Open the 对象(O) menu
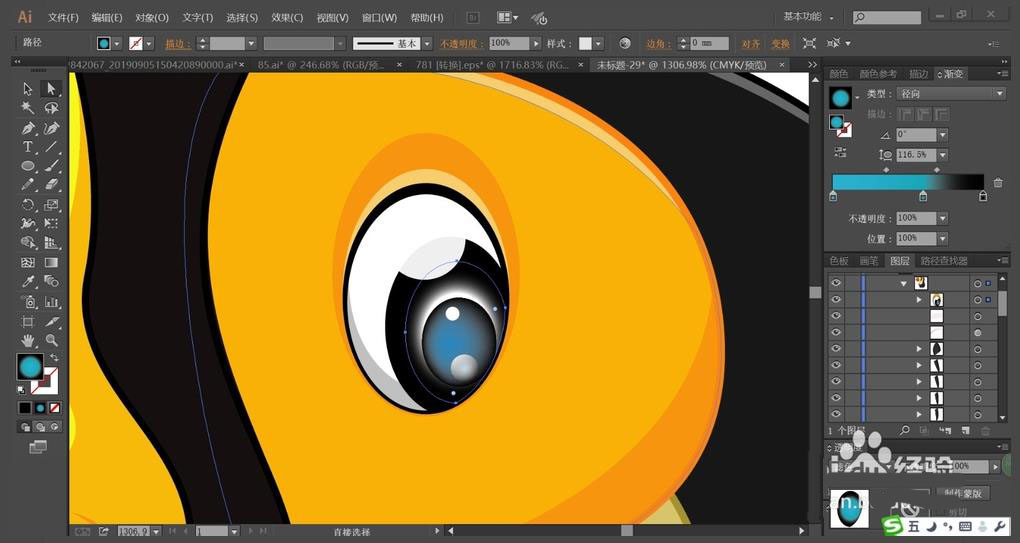1020x543 pixels. pyautogui.click(x=152, y=18)
